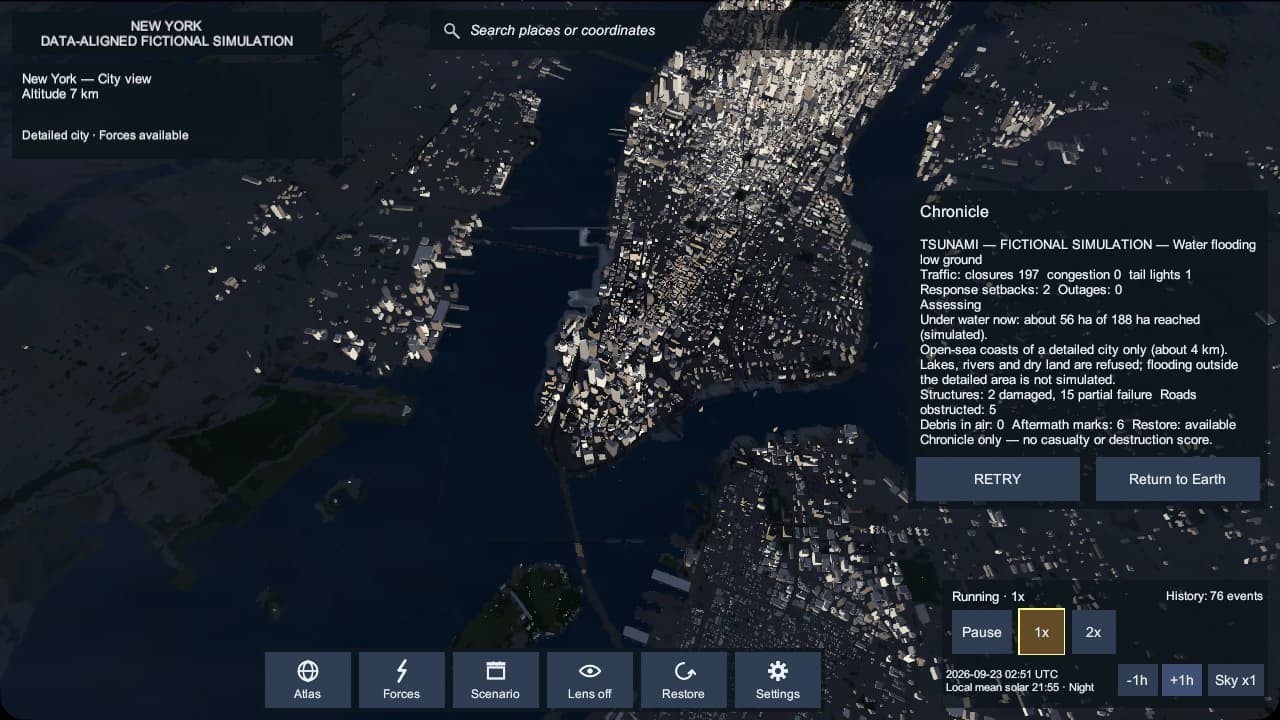
Task: Click the Altitude 7 km readout
Action: (60, 94)
